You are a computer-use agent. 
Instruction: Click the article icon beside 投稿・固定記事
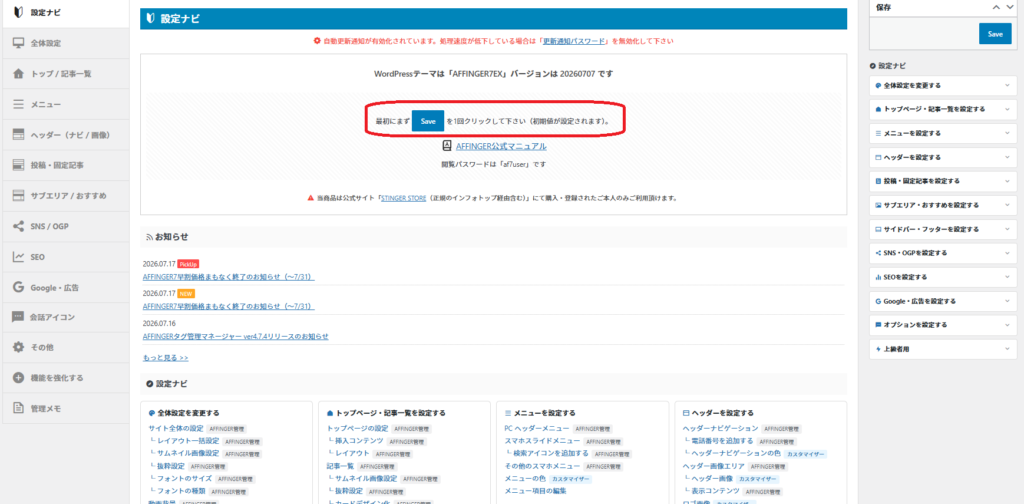(18, 165)
